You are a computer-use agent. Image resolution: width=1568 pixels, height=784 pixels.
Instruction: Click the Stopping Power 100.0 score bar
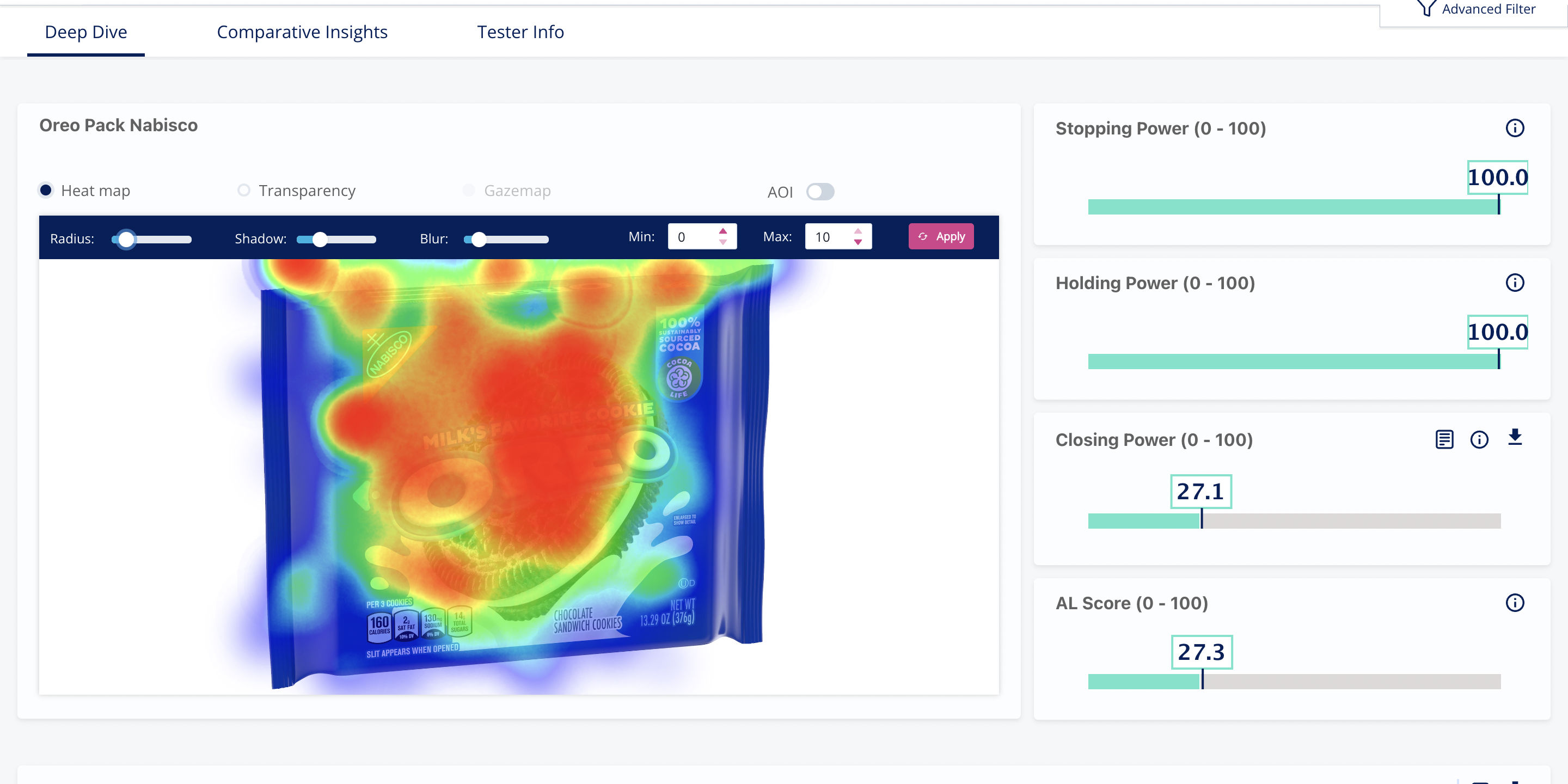1294,207
